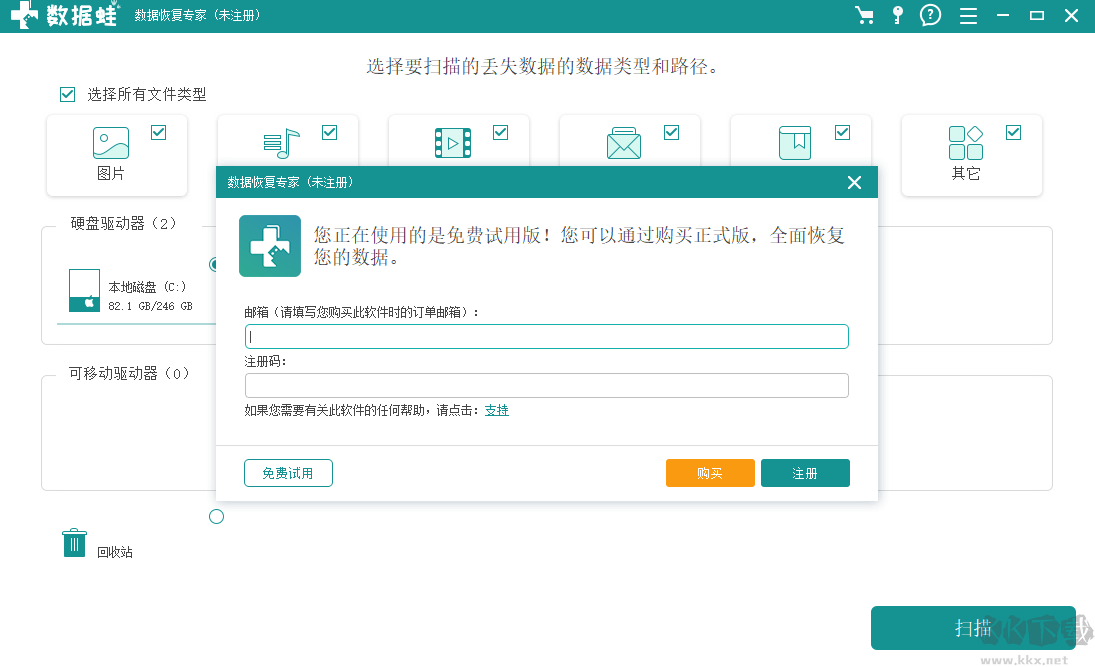Select the music note audio file type icon

(281, 143)
